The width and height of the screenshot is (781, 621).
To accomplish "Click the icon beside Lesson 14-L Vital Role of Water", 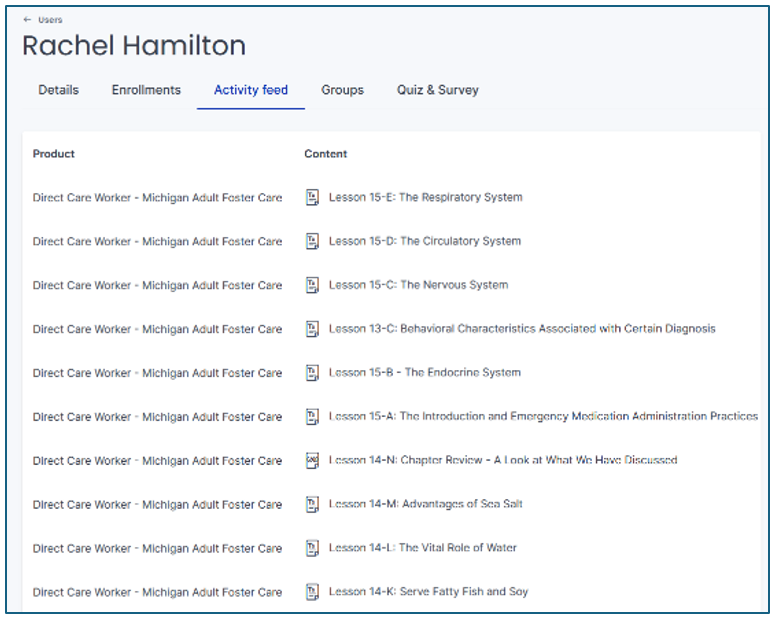I will [312, 548].
